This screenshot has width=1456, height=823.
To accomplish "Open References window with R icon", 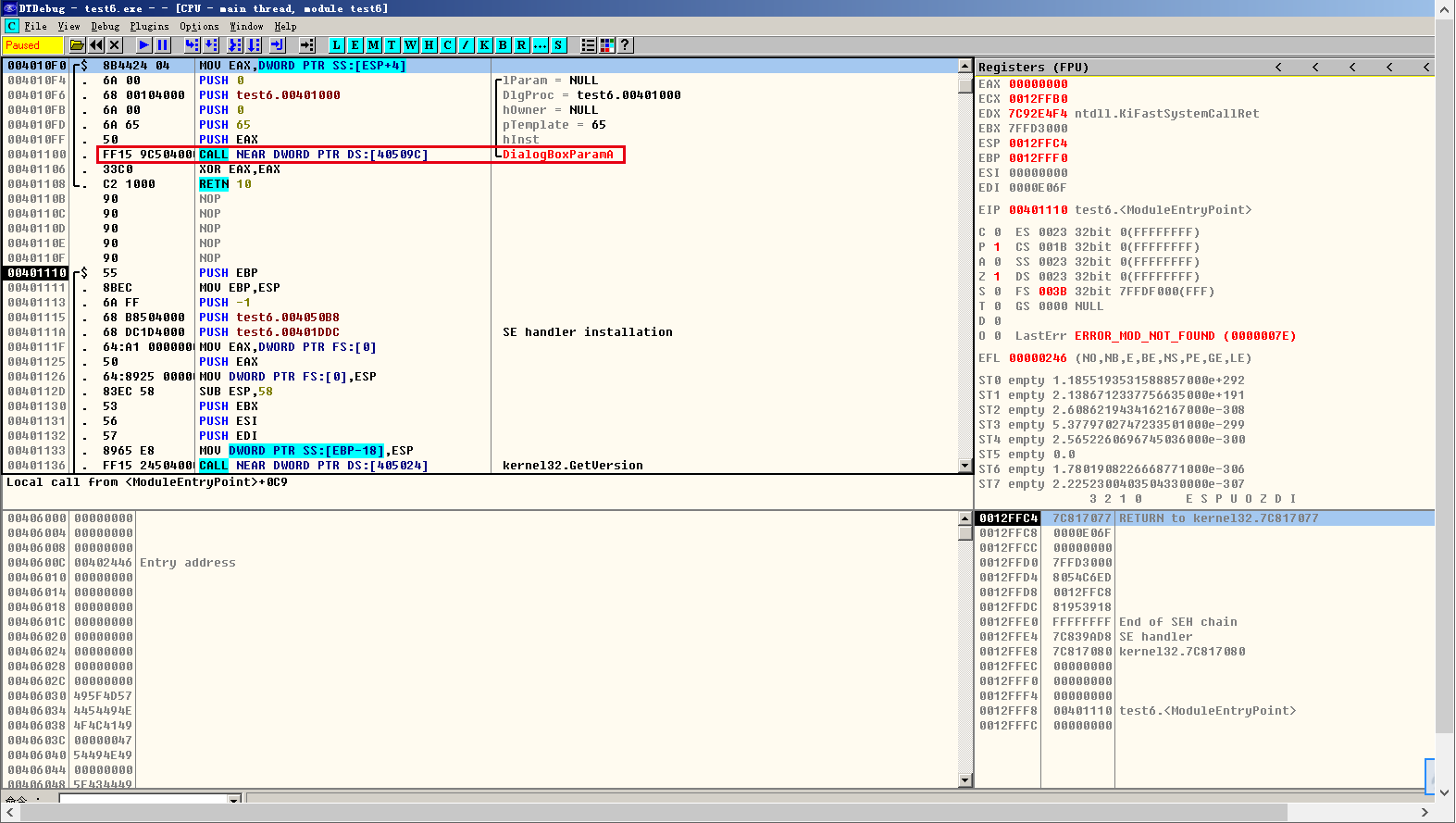I will (521, 44).
